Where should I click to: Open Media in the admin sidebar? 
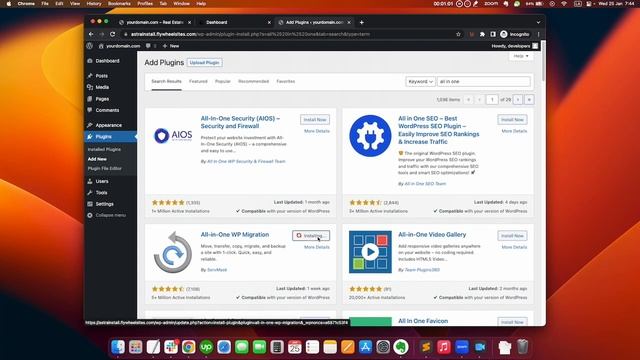point(102,87)
